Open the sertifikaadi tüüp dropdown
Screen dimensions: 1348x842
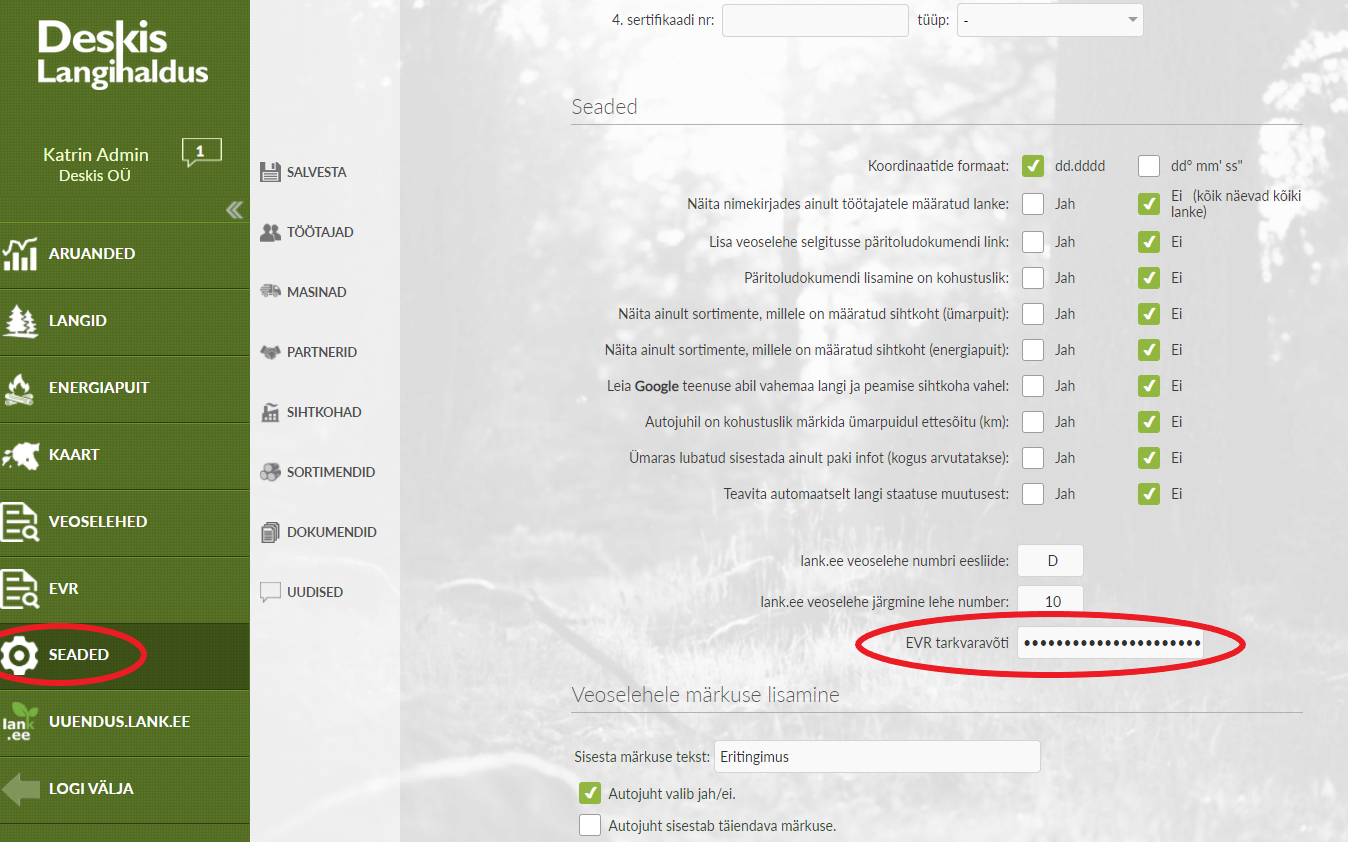[x=1050, y=20]
